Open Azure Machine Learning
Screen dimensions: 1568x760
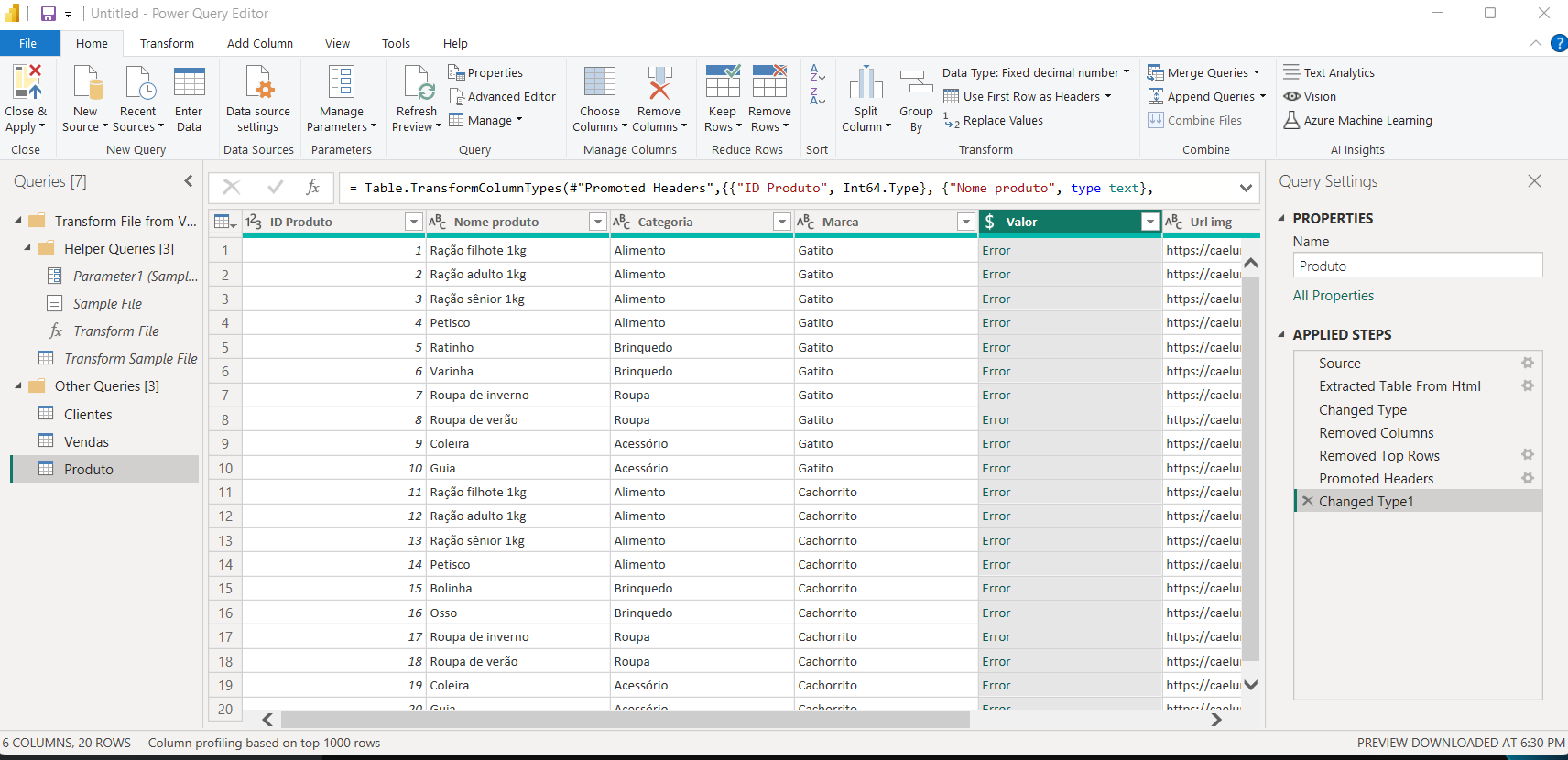(1357, 120)
